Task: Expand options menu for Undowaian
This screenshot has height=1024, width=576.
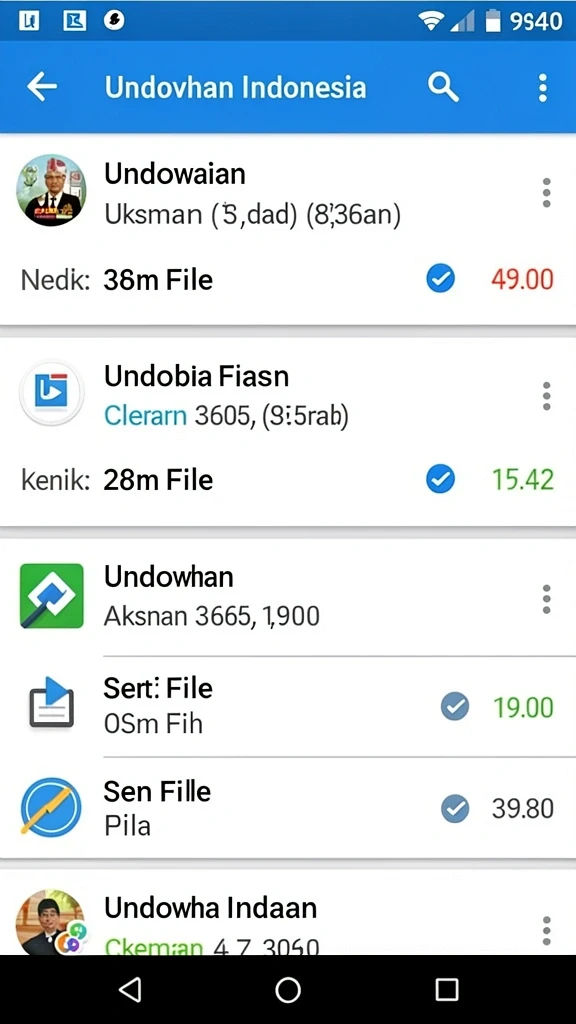Action: click(546, 193)
